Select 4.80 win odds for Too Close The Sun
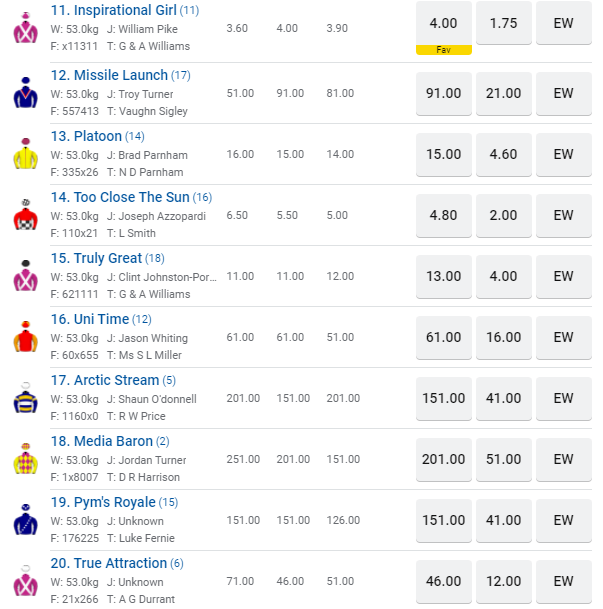Viewport: 603px width, 609px height. click(443, 215)
